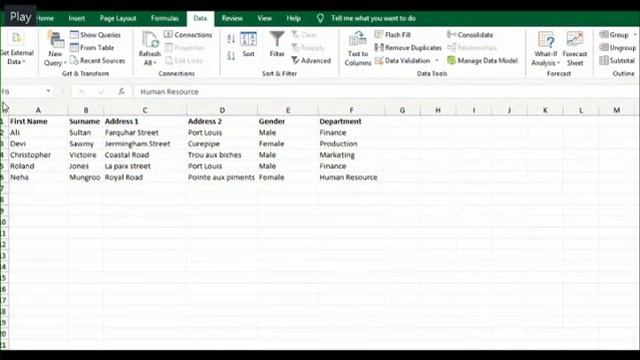The height and width of the screenshot is (360, 640).
Task: Click the Consolidate tool
Action: pyautogui.click(x=470, y=35)
